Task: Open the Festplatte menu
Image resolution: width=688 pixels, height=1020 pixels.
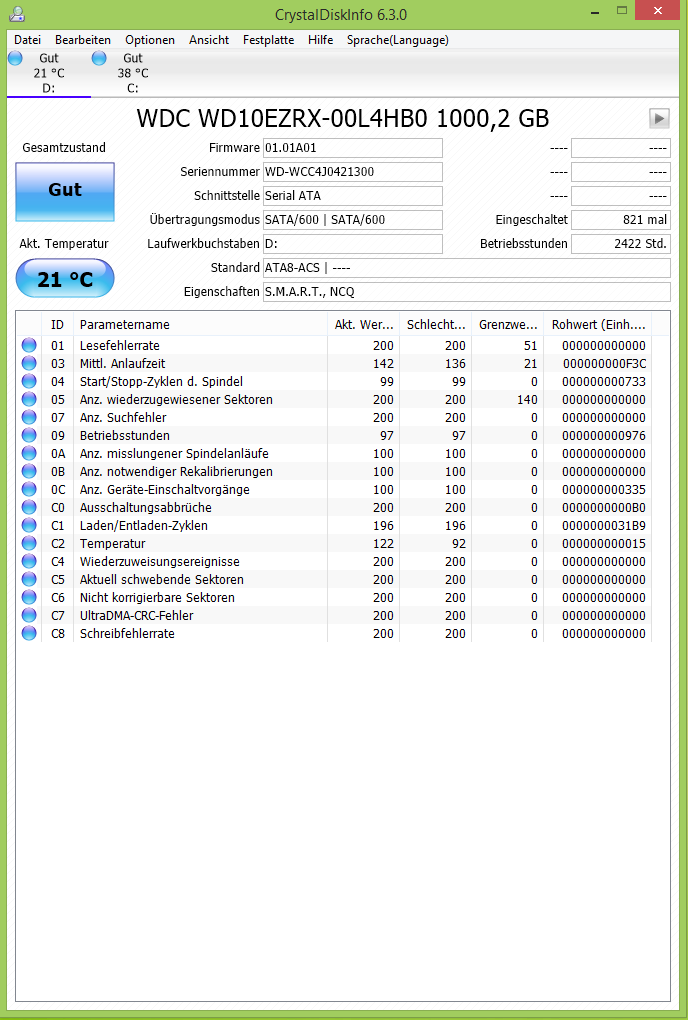Action: pos(269,40)
